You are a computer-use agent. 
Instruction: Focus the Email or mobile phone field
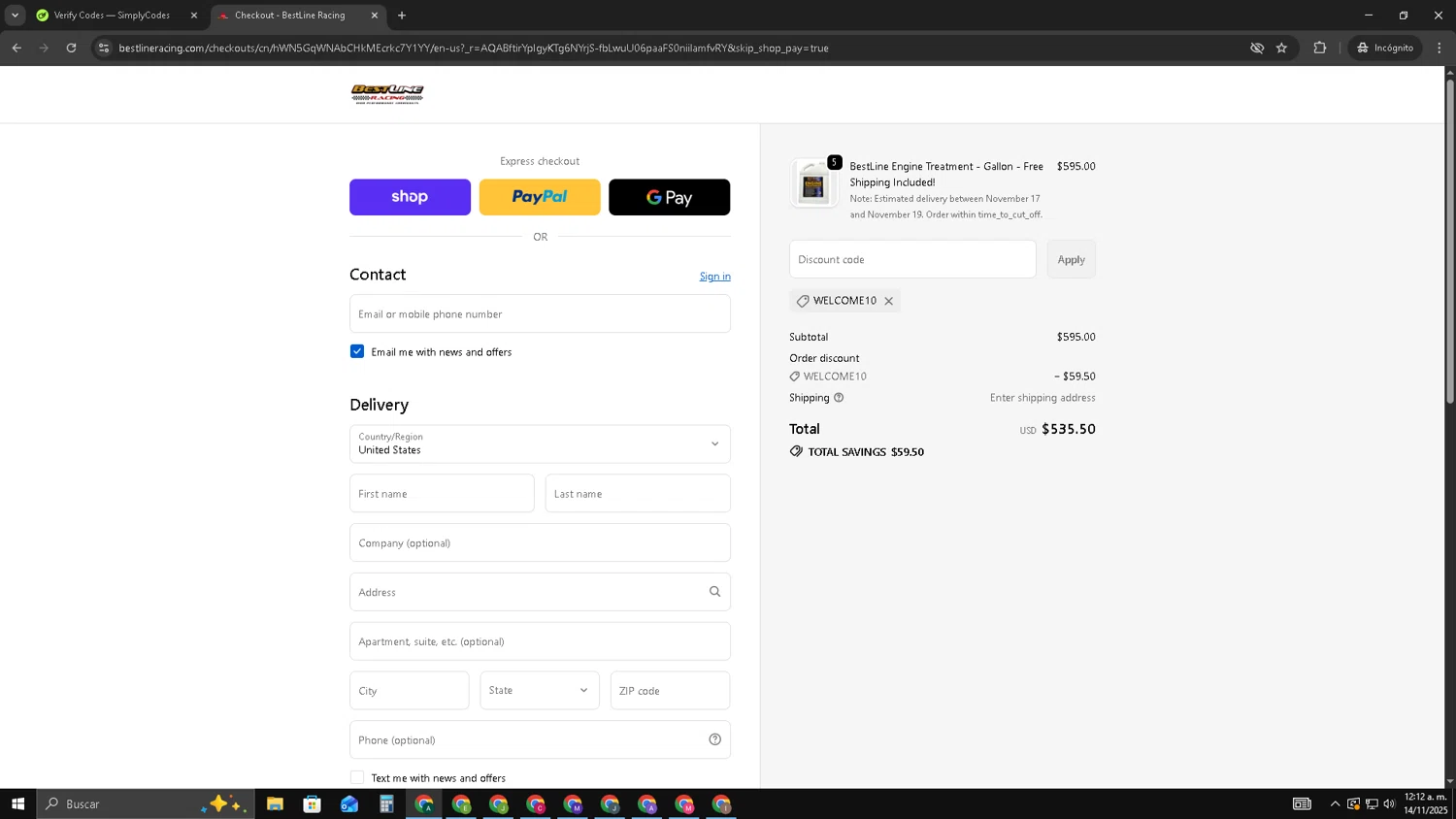(x=540, y=313)
